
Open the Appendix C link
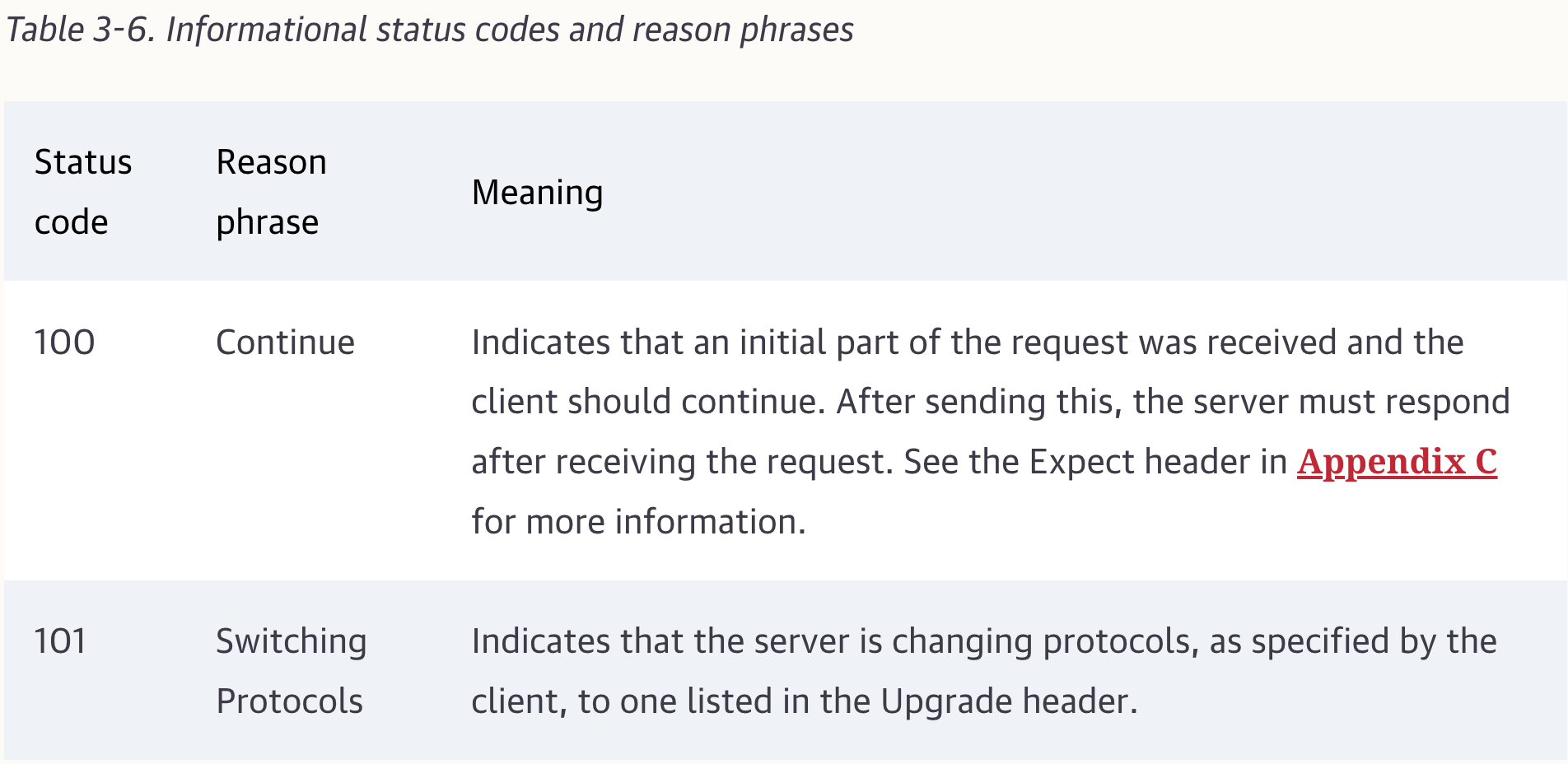1397,462
